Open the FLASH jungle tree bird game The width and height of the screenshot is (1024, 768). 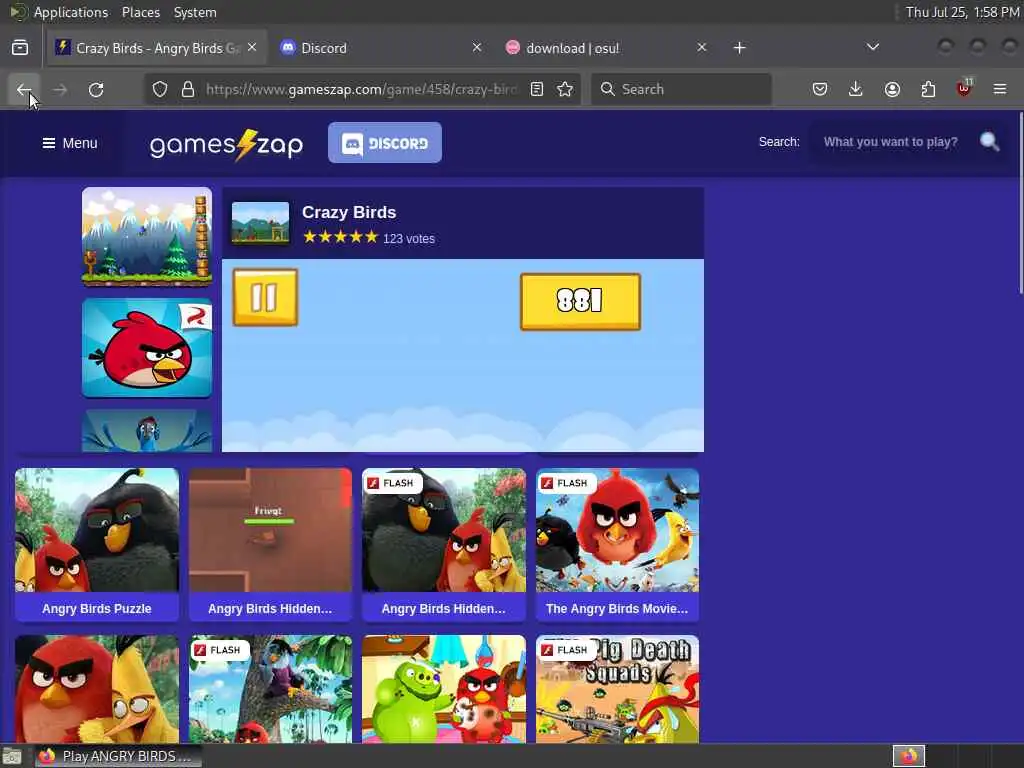point(270,689)
